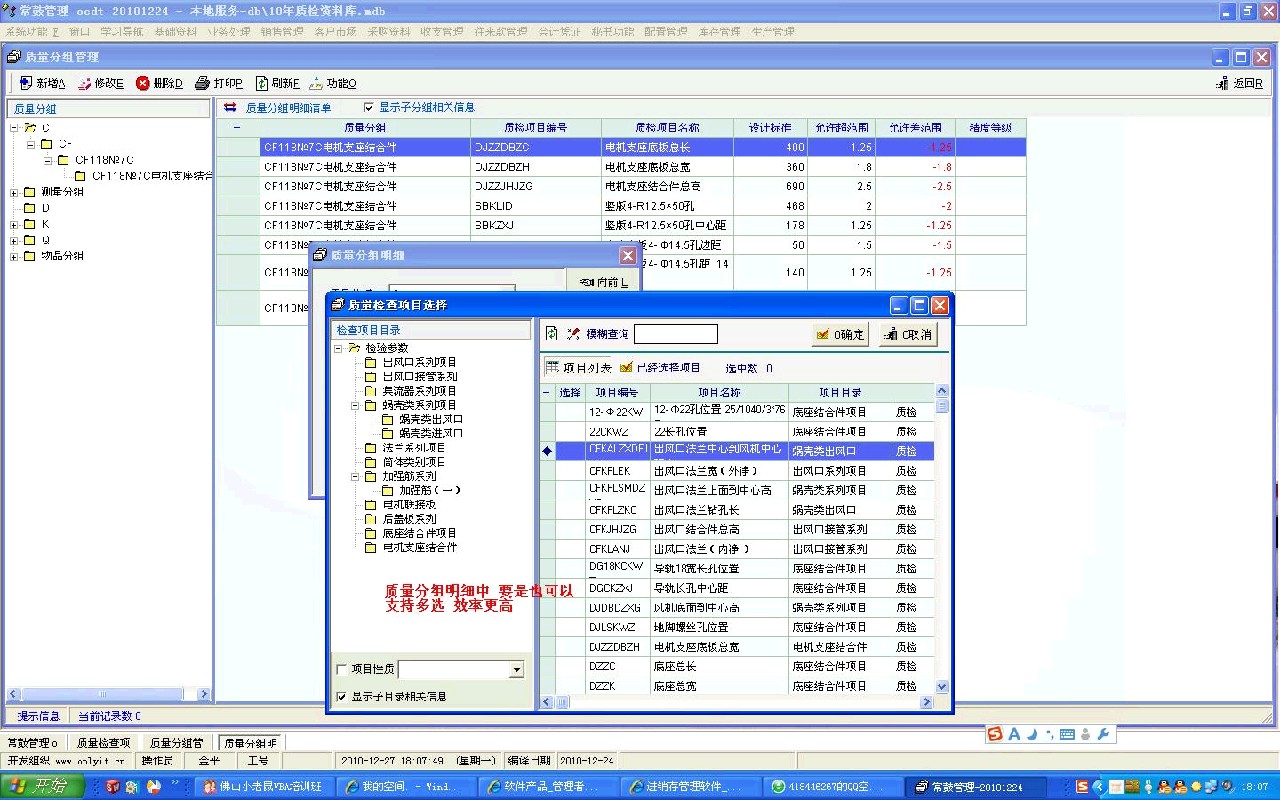Click the red 删除 (Delete) icon

143,83
